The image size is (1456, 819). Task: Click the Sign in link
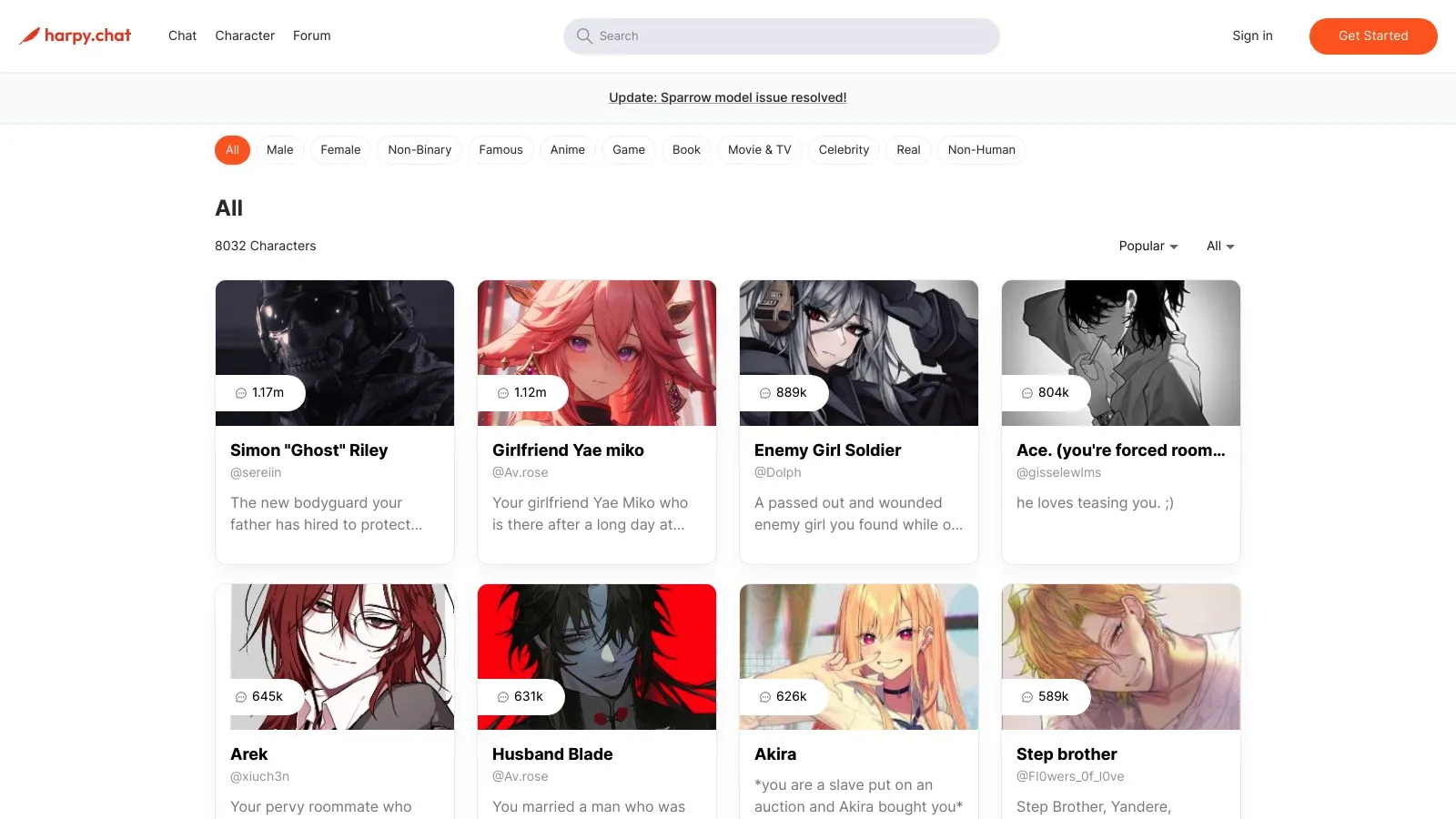click(x=1252, y=35)
